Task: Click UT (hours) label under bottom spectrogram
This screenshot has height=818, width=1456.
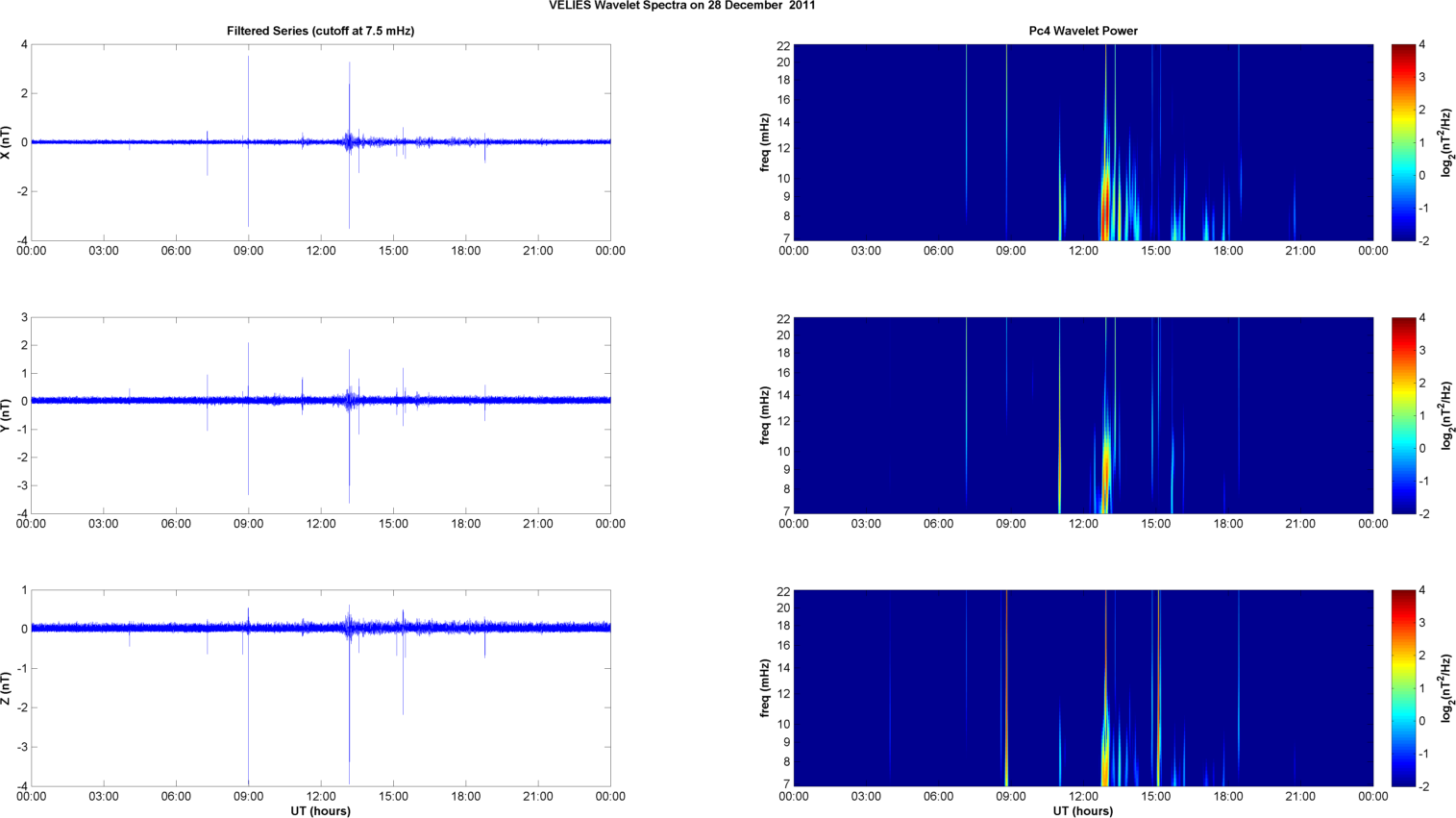Action: click(x=1082, y=810)
